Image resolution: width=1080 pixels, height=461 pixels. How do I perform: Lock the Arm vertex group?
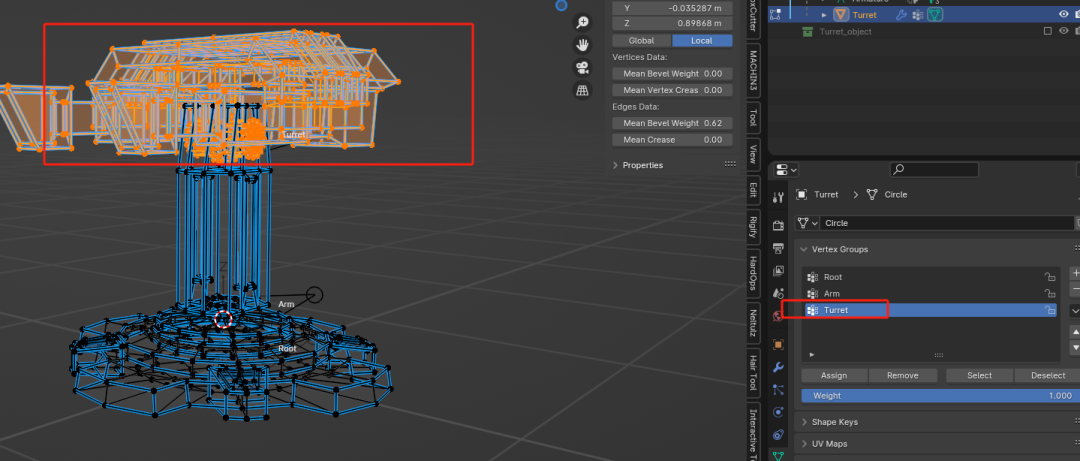coord(1050,294)
